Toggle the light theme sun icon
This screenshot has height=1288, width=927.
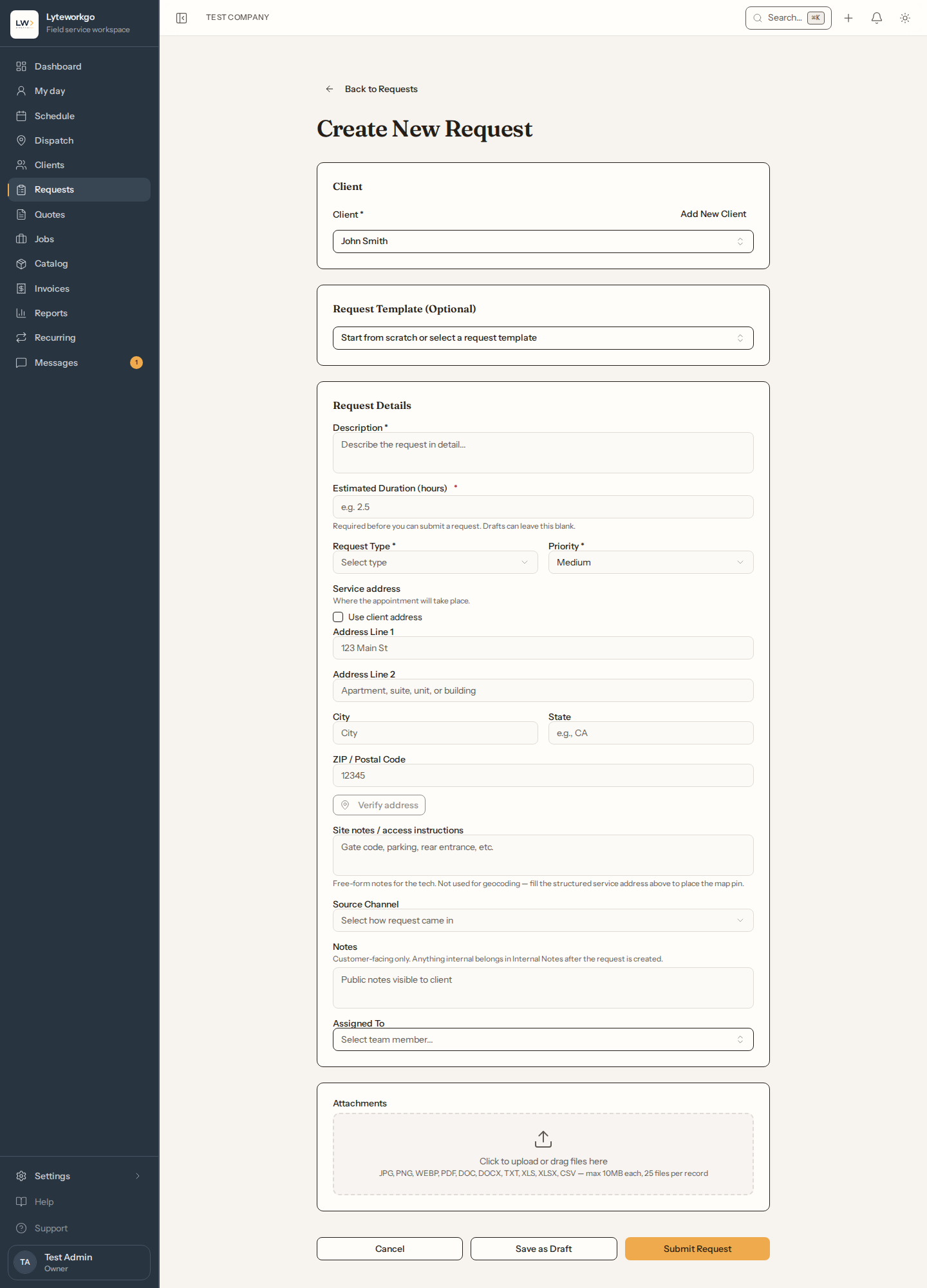click(x=905, y=18)
